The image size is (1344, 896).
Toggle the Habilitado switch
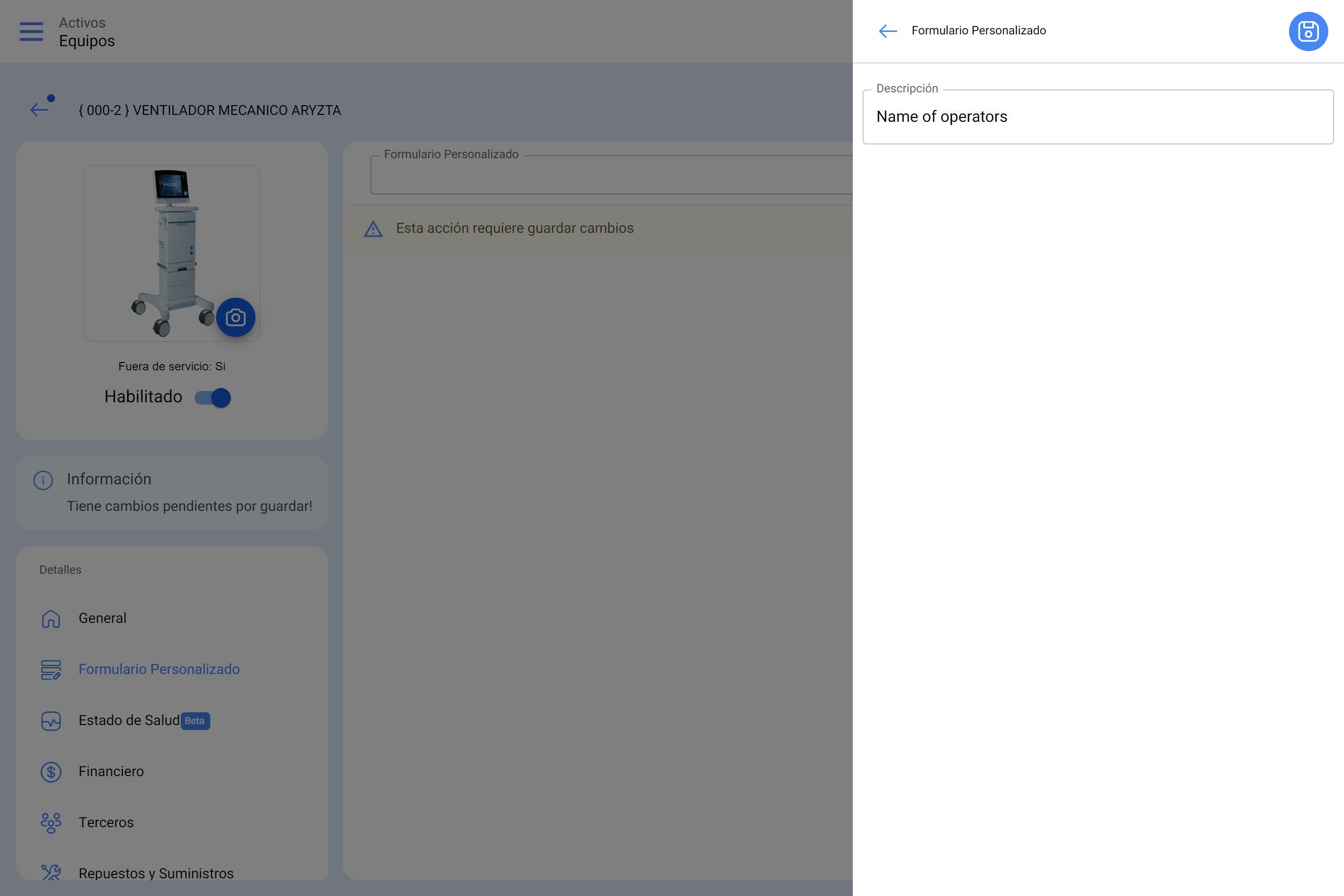coord(213,398)
